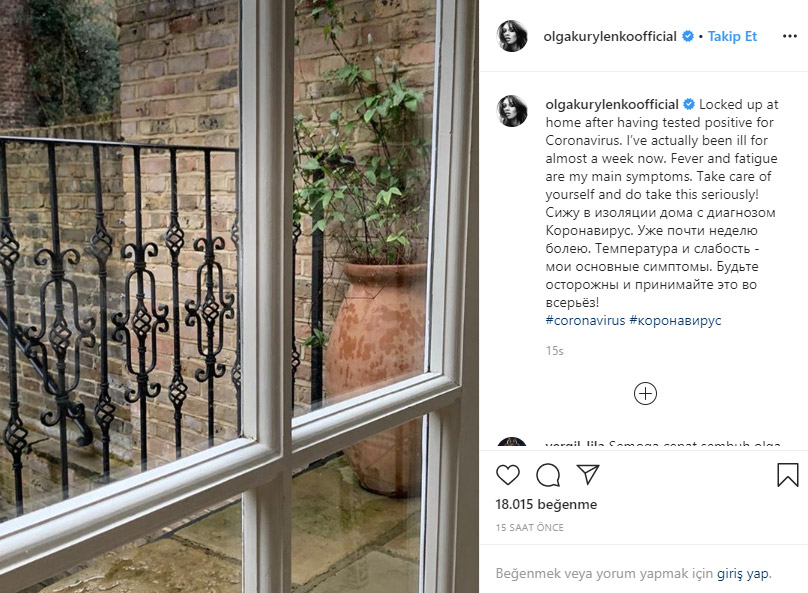Load more comments with the plus circle
Viewport: 808px width, 593px height.
coord(645,394)
